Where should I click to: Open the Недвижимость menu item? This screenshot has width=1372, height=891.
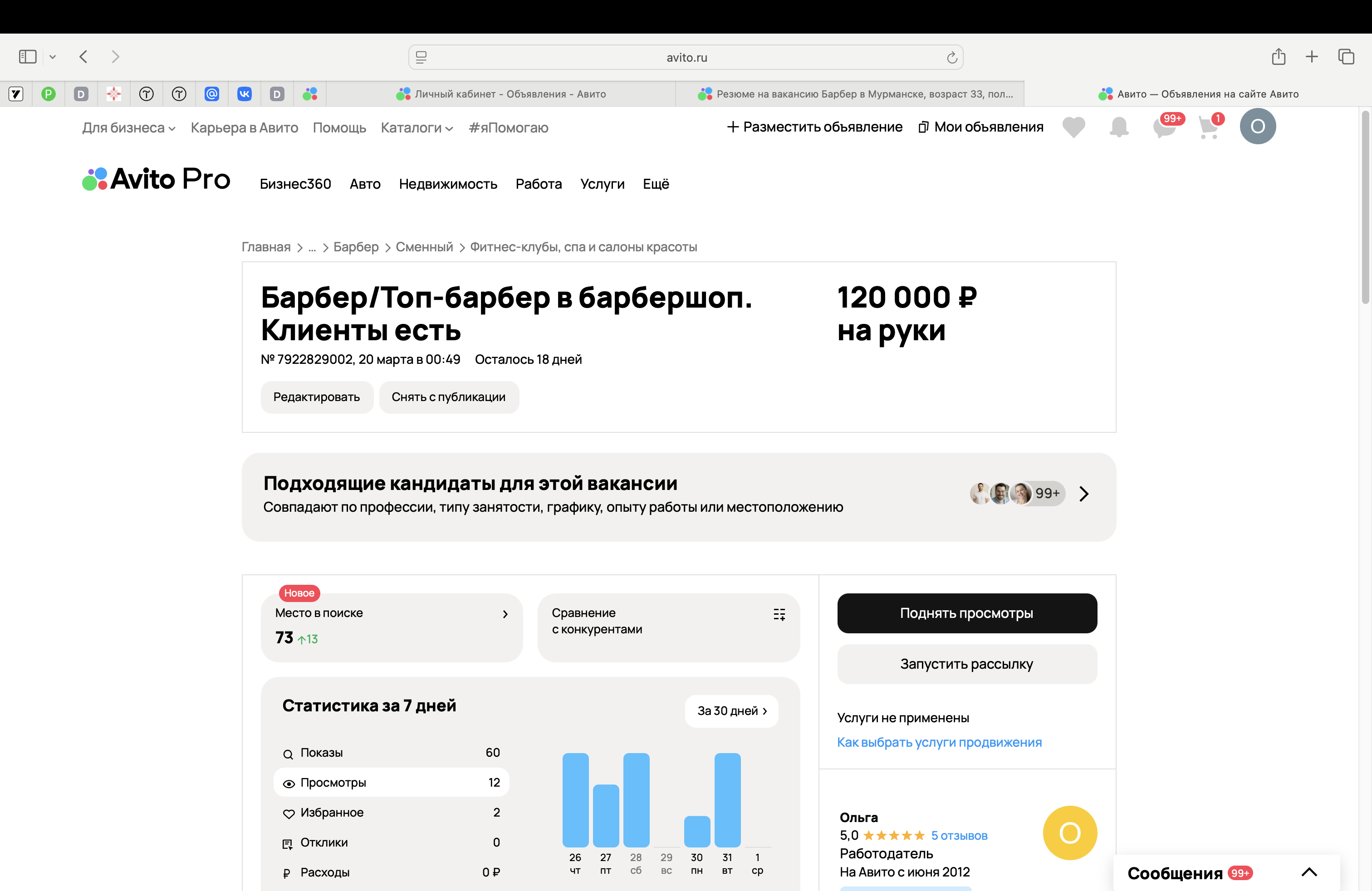click(448, 184)
